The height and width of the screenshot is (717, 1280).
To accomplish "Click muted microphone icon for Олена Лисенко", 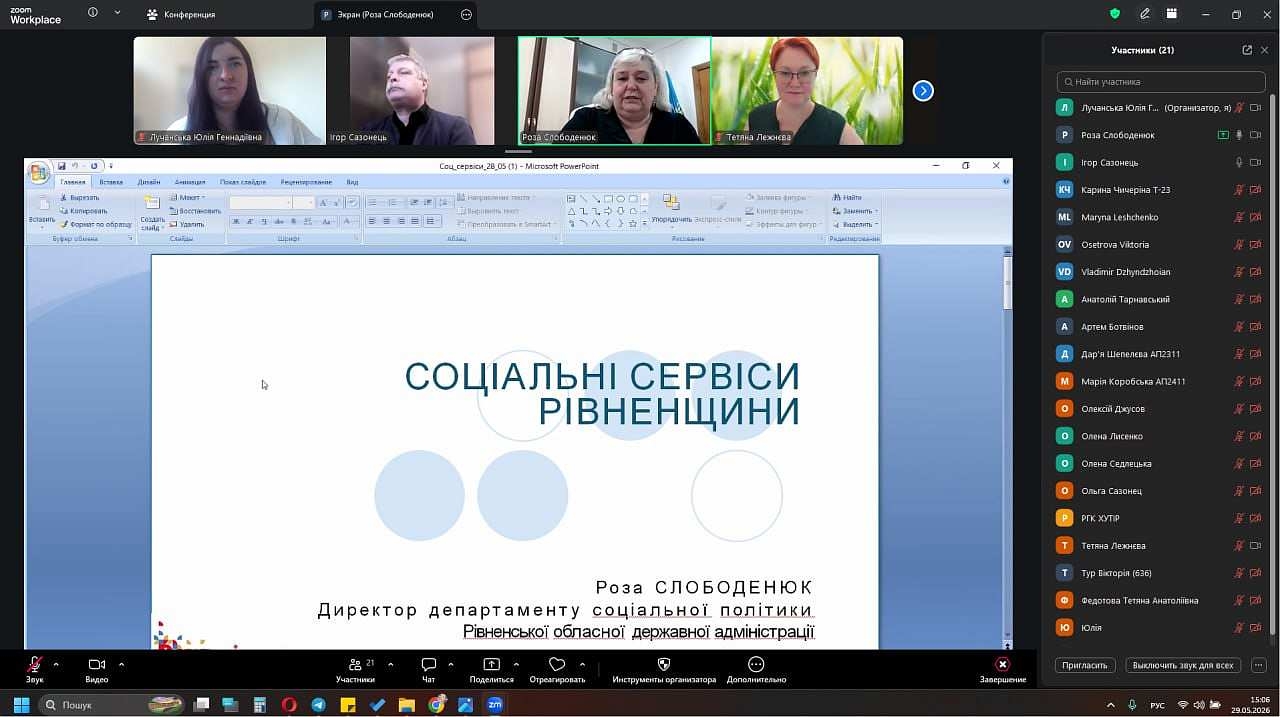I will [1239, 436].
